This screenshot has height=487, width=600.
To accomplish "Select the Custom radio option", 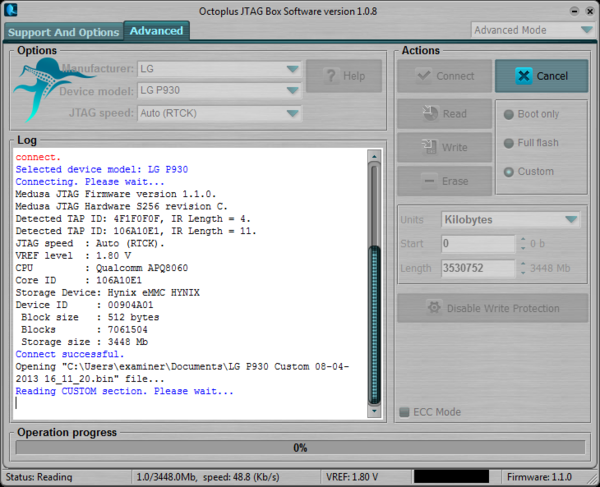I will pos(509,171).
